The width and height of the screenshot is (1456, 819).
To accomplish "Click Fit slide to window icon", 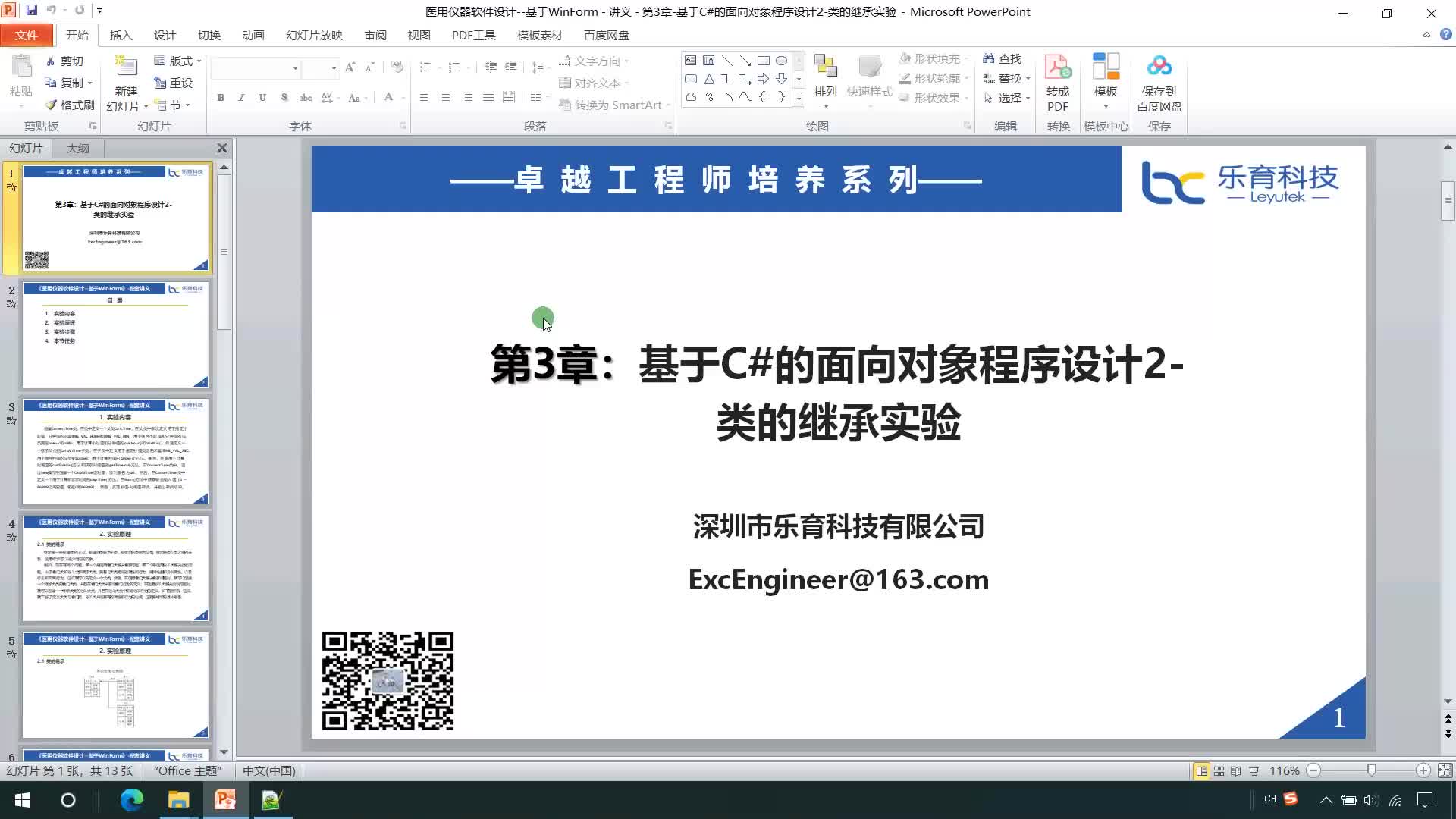I will [x=1445, y=770].
